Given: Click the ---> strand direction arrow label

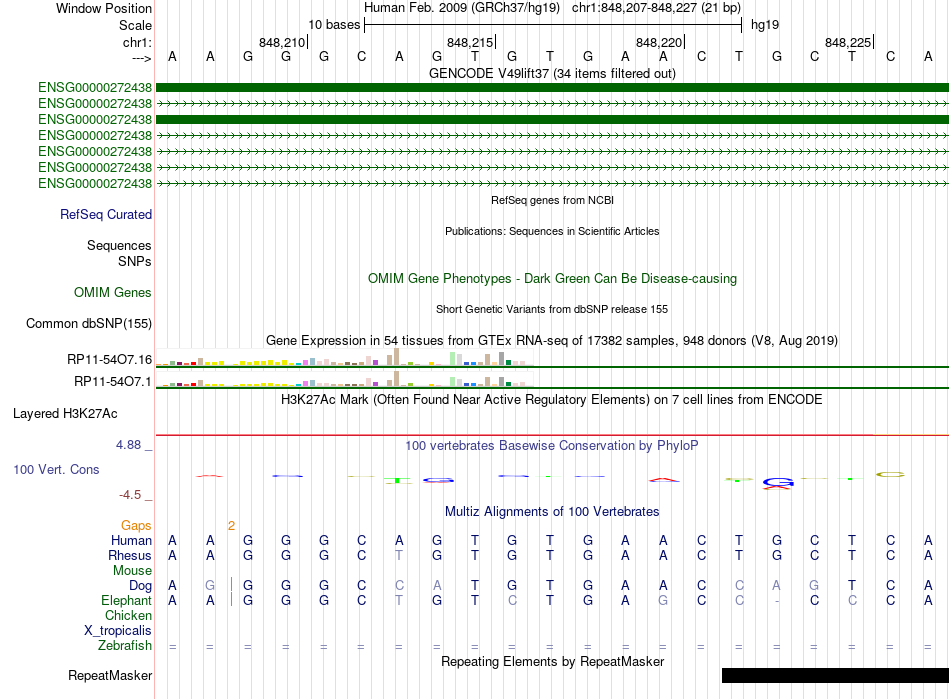Looking at the screenshot, I should point(141,58).
